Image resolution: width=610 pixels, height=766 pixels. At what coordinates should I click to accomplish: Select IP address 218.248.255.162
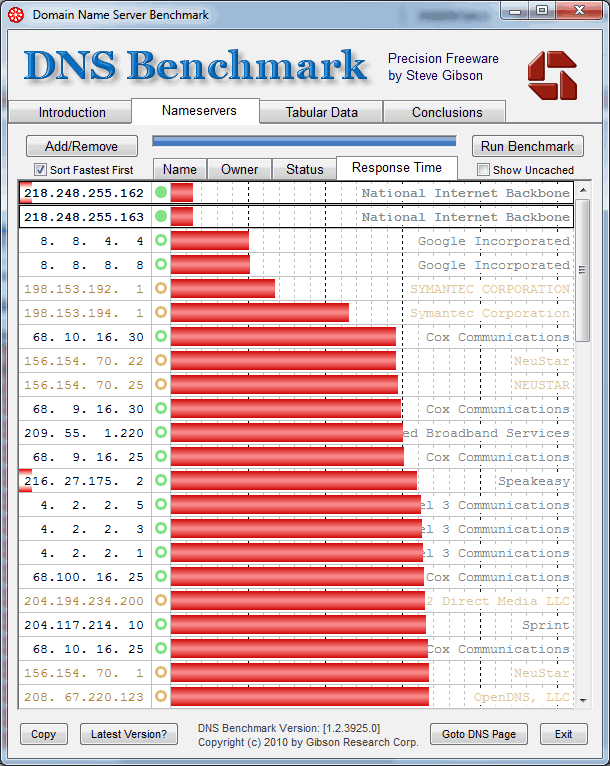(x=84, y=193)
